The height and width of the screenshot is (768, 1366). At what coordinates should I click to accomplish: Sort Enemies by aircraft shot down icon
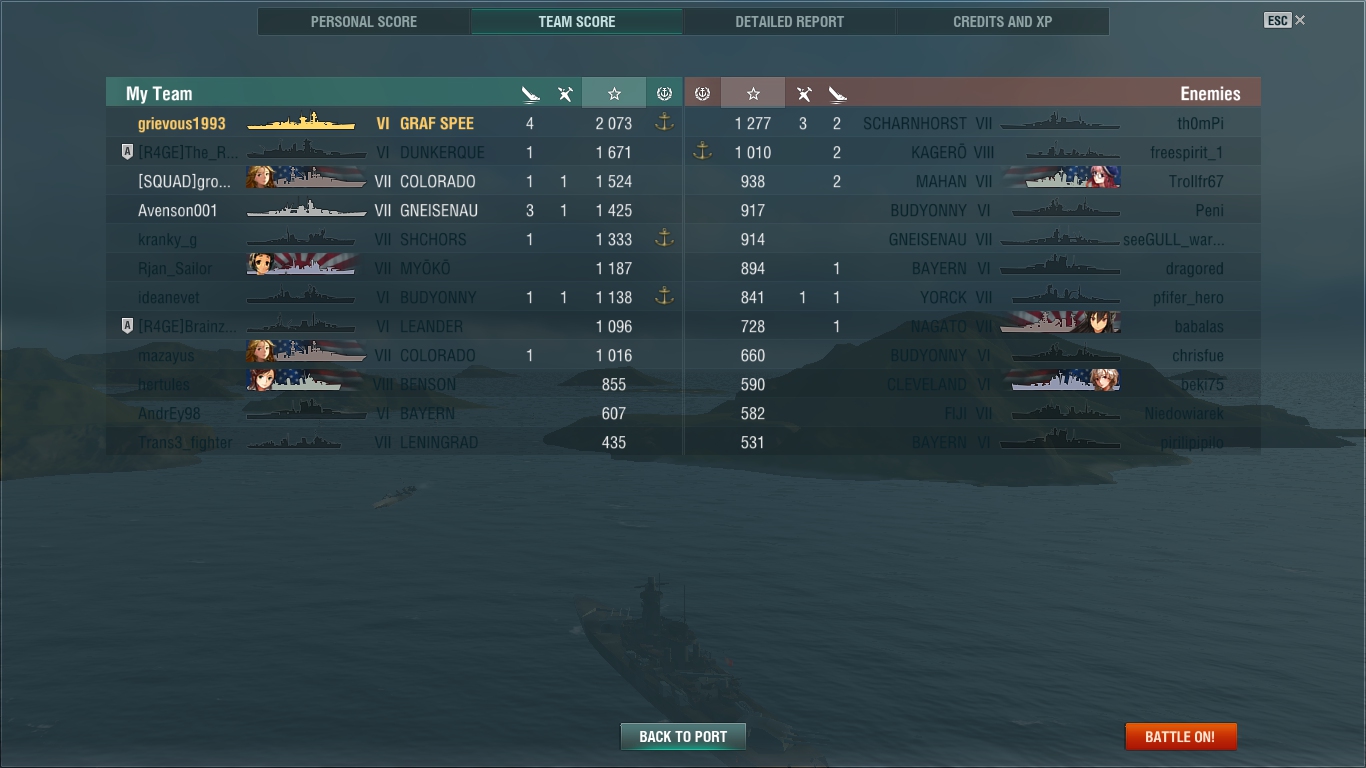pyautogui.click(x=803, y=94)
